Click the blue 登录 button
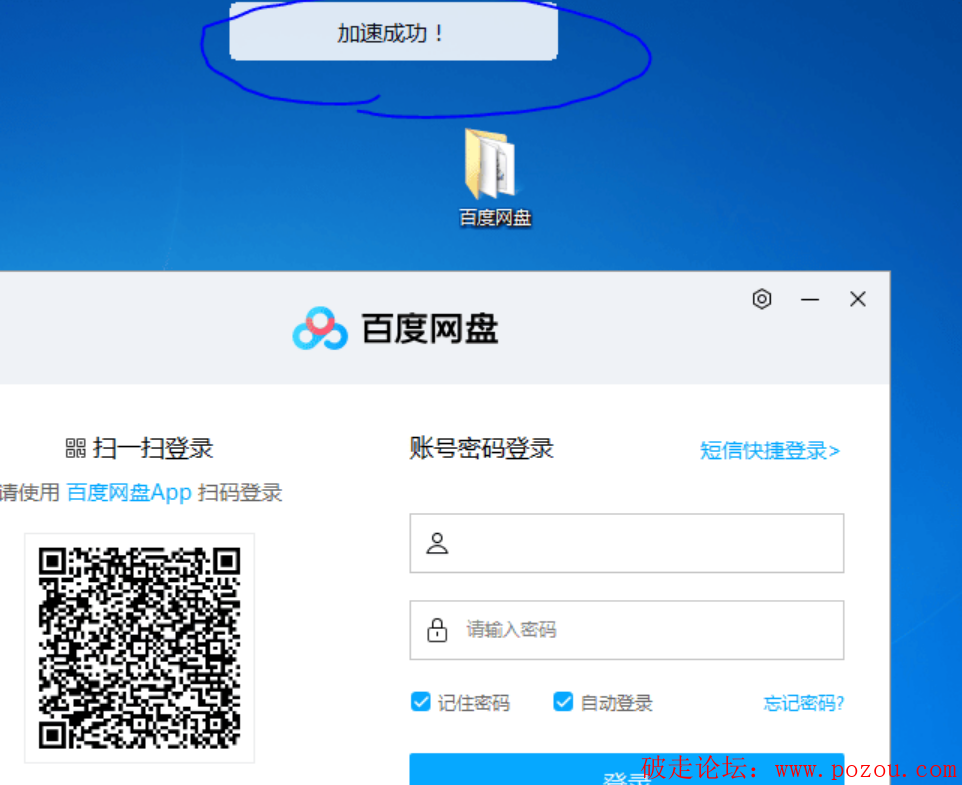Screen dimensions: 962x785 click(626, 769)
